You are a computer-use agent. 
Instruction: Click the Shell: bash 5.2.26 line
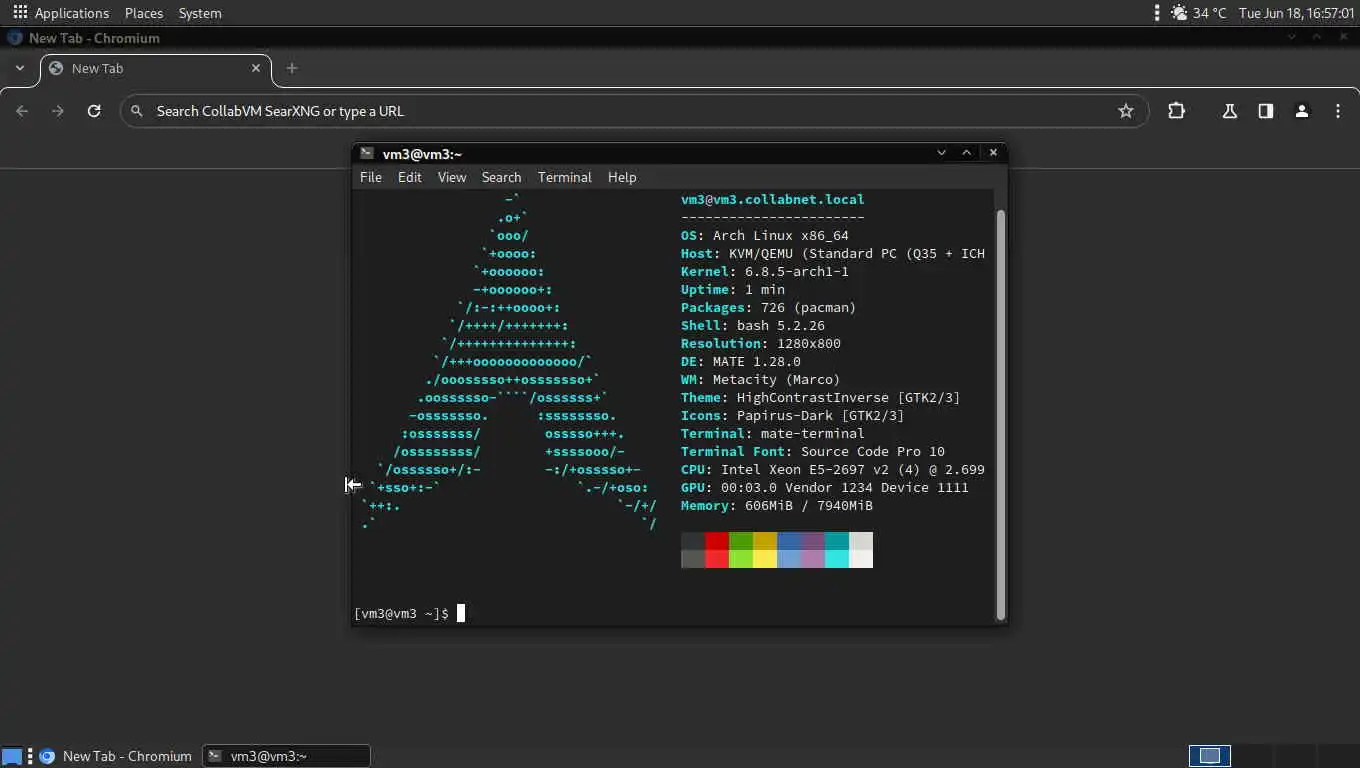(753, 325)
